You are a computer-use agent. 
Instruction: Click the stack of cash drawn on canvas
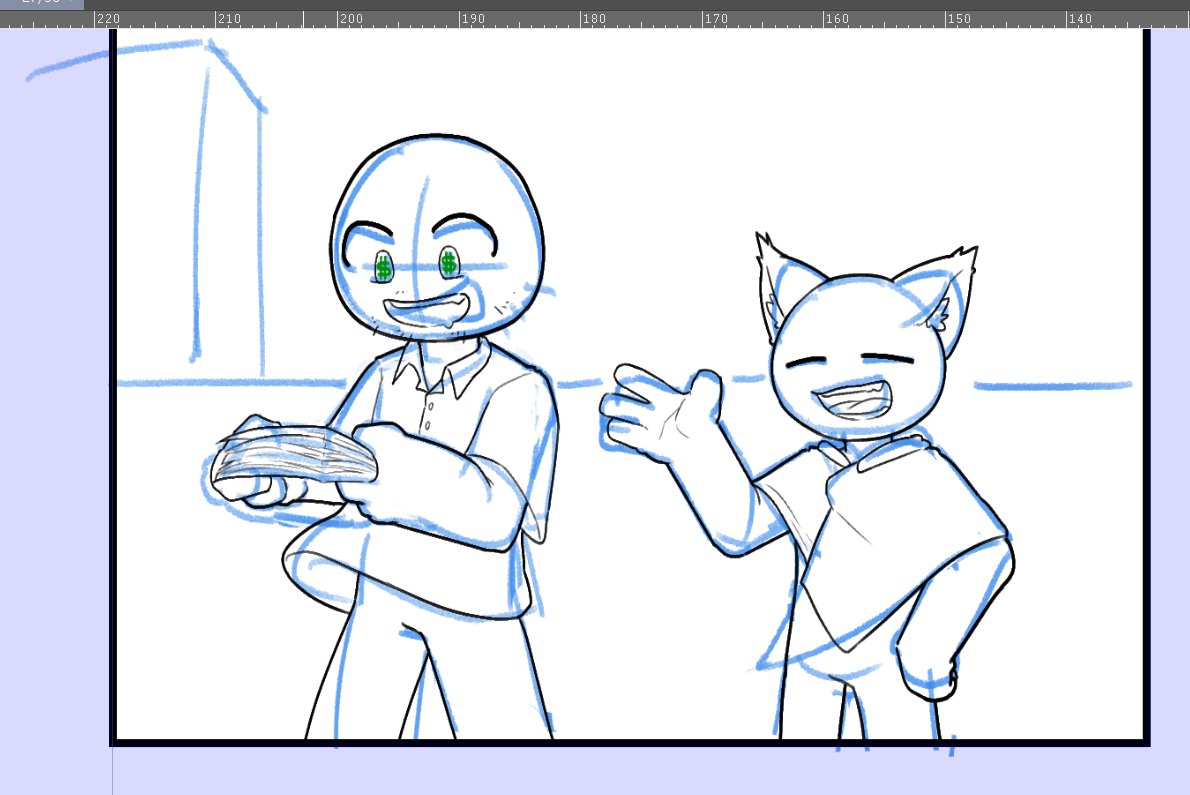point(296,457)
